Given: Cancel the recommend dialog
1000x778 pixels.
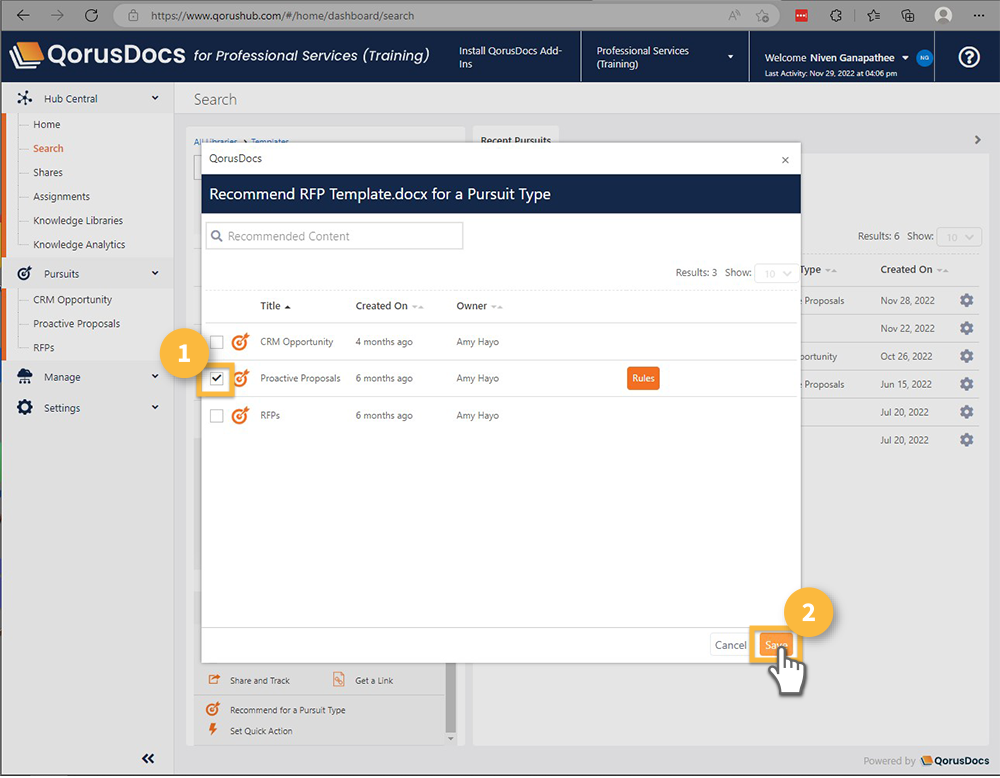Looking at the screenshot, I should pos(730,645).
